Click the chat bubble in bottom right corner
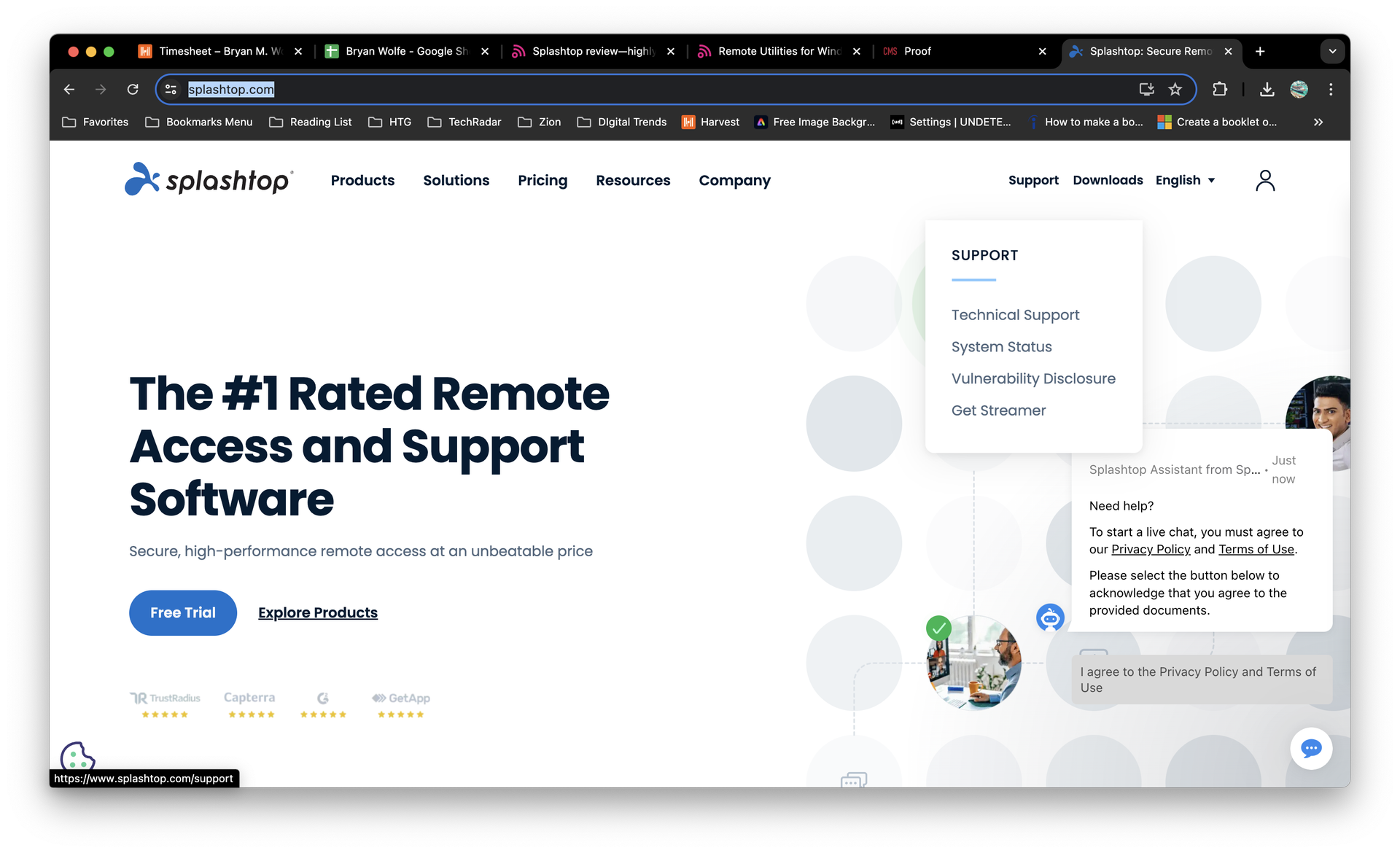This screenshot has height=853, width=1400. click(x=1311, y=748)
